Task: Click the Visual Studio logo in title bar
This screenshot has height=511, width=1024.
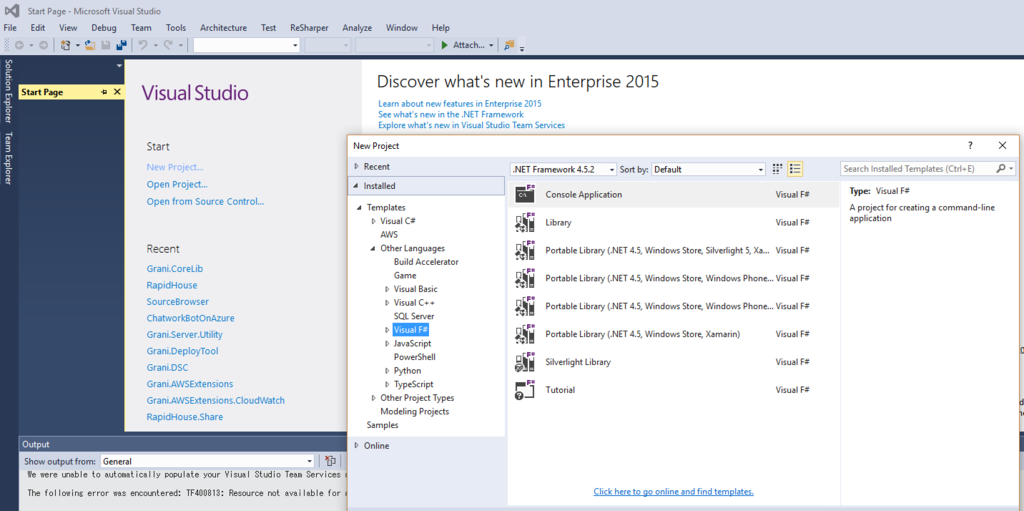Action: (x=12, y=11)
